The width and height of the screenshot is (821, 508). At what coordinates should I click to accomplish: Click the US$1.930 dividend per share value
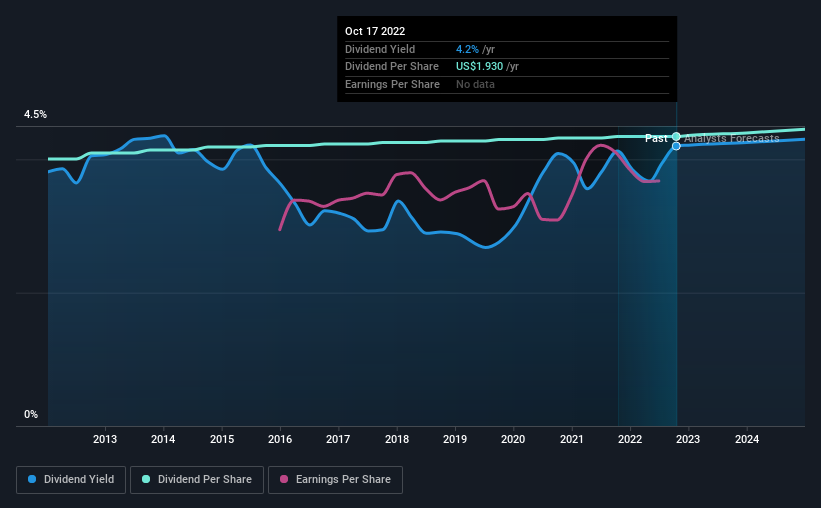(479, 67)
